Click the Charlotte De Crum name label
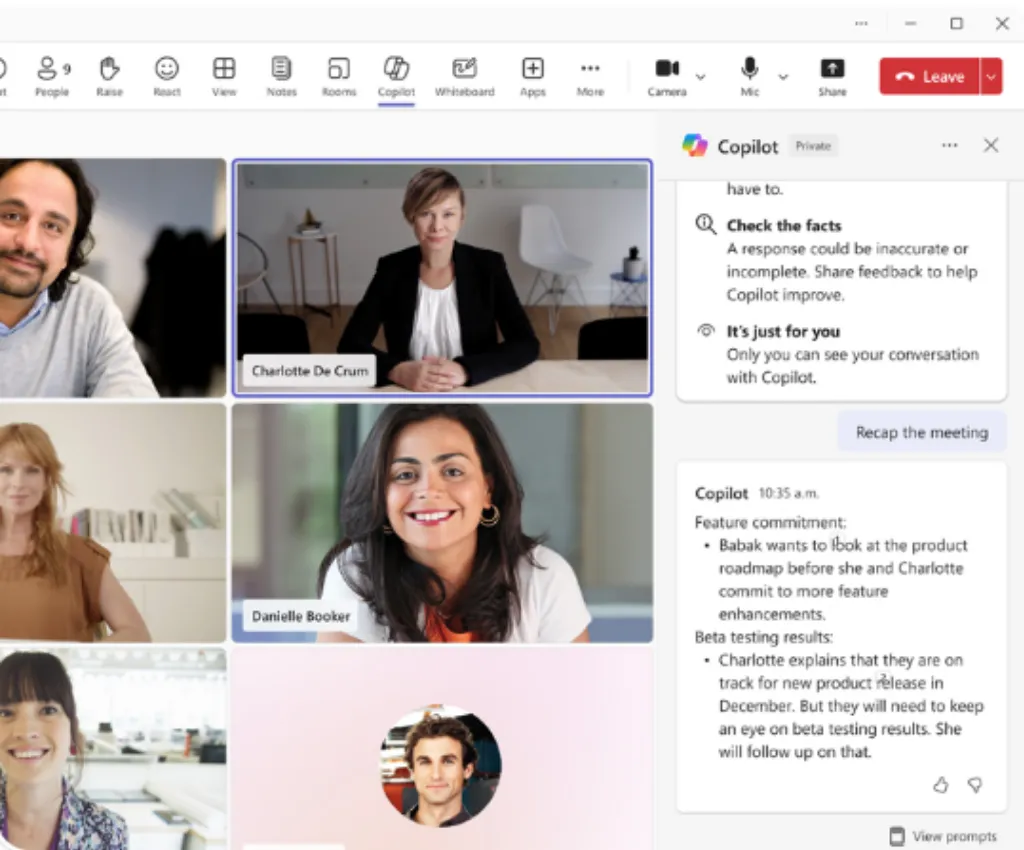This screenshot has height=850, width=1024. pyautogui.click(x=310, y=371)
